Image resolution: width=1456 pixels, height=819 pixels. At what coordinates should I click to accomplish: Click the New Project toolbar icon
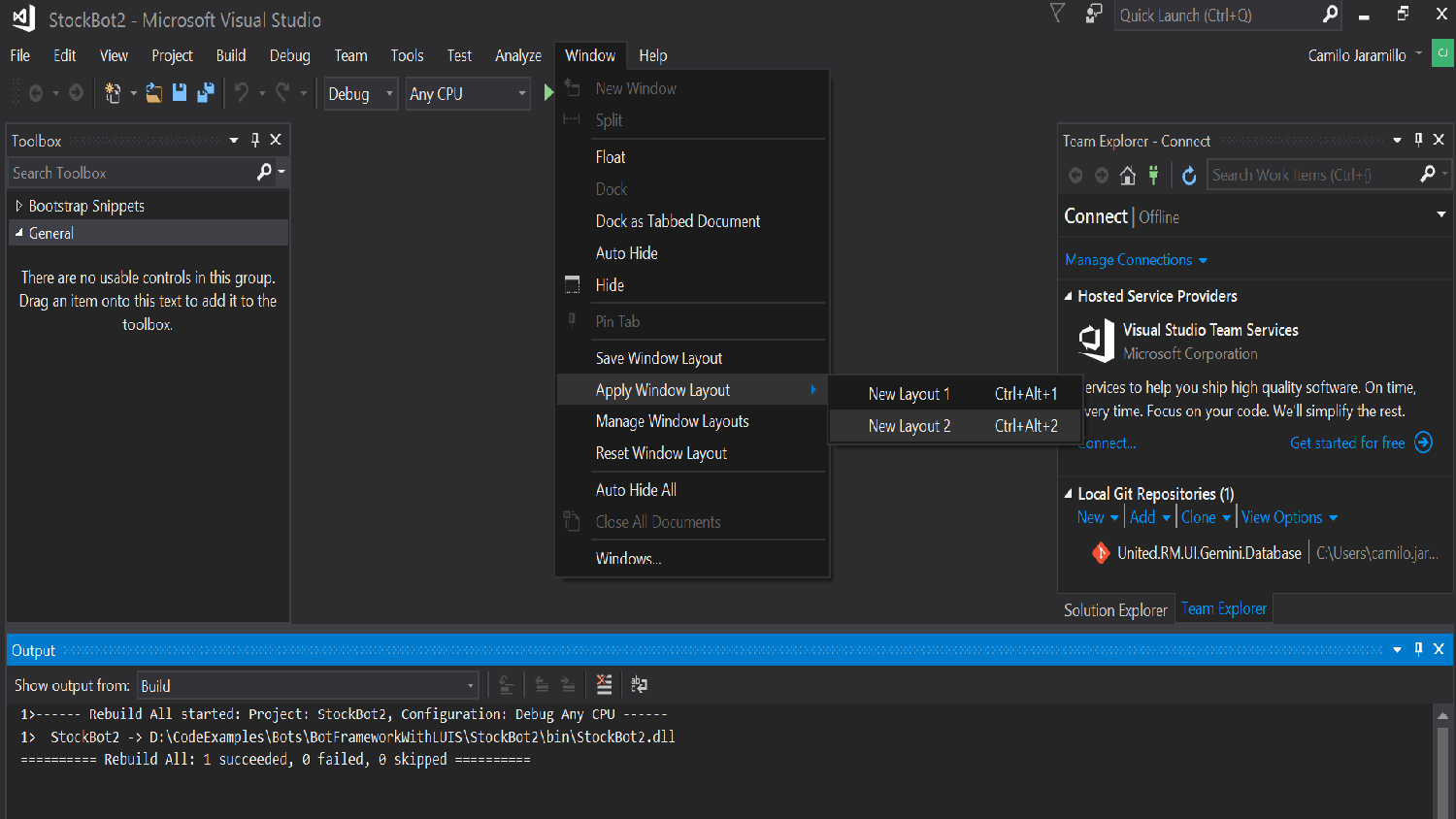pos(113,93)
